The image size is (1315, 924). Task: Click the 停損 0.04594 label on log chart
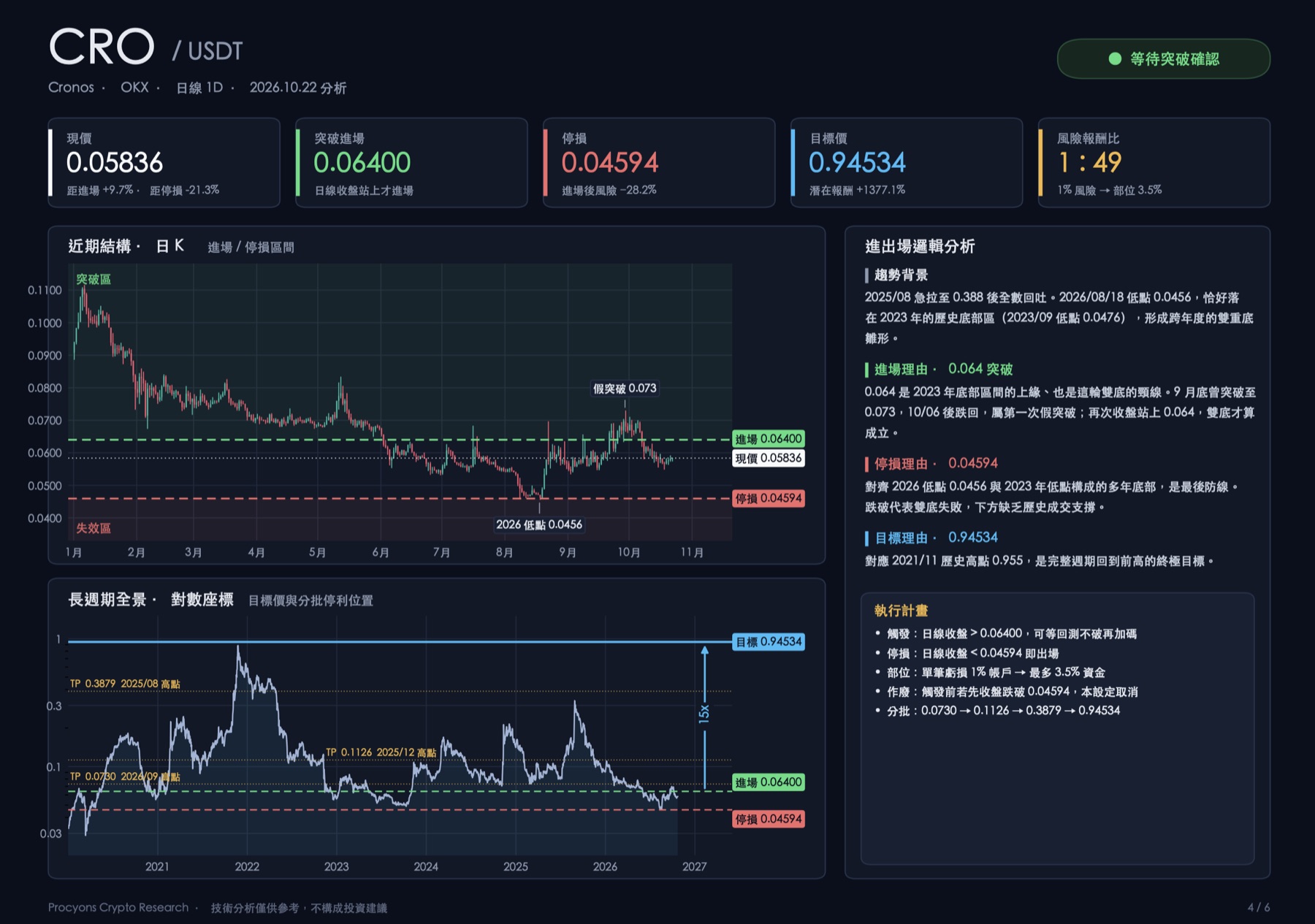(x=769, y=819)
